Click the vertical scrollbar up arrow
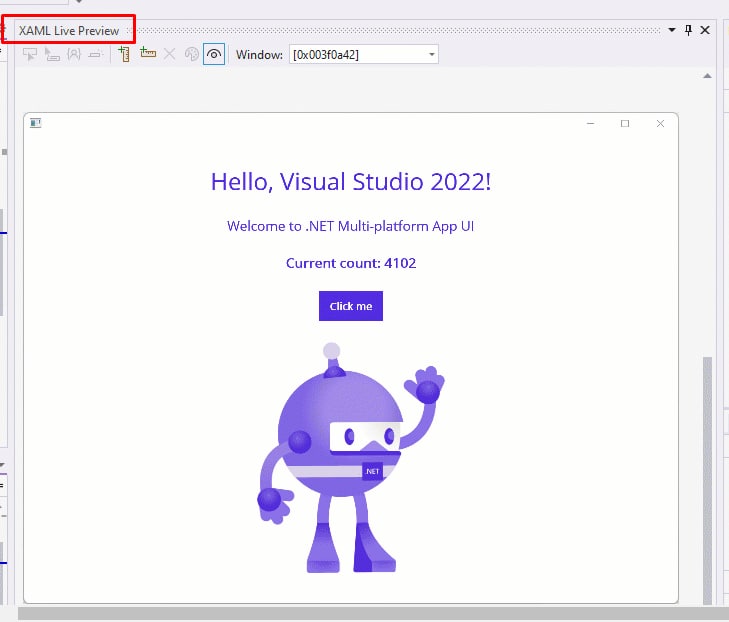This screenshot has width=729, height=622. tap(708, 76)
